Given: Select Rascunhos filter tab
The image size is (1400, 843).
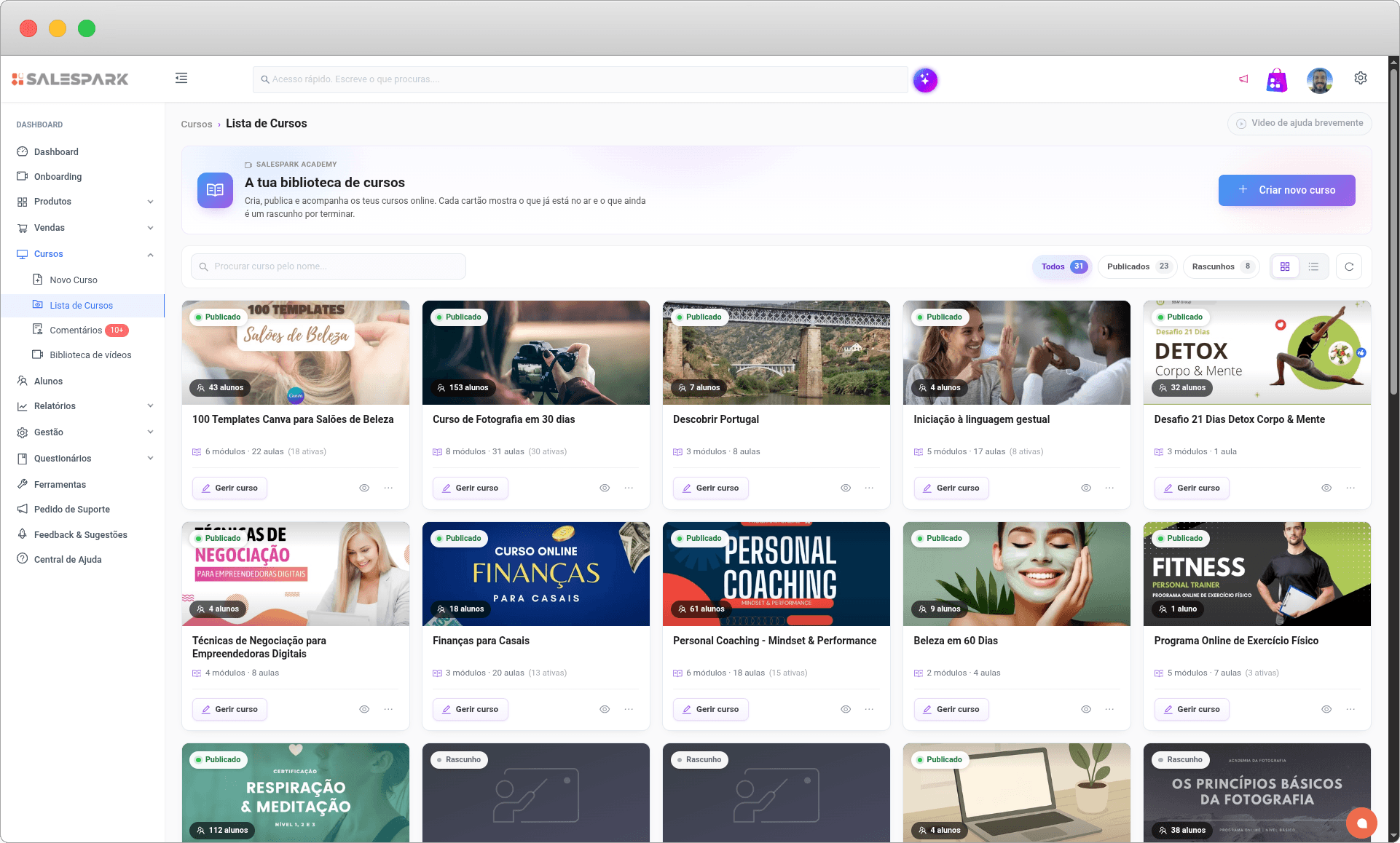Looking at the screenshot, I should (1222, 266).
